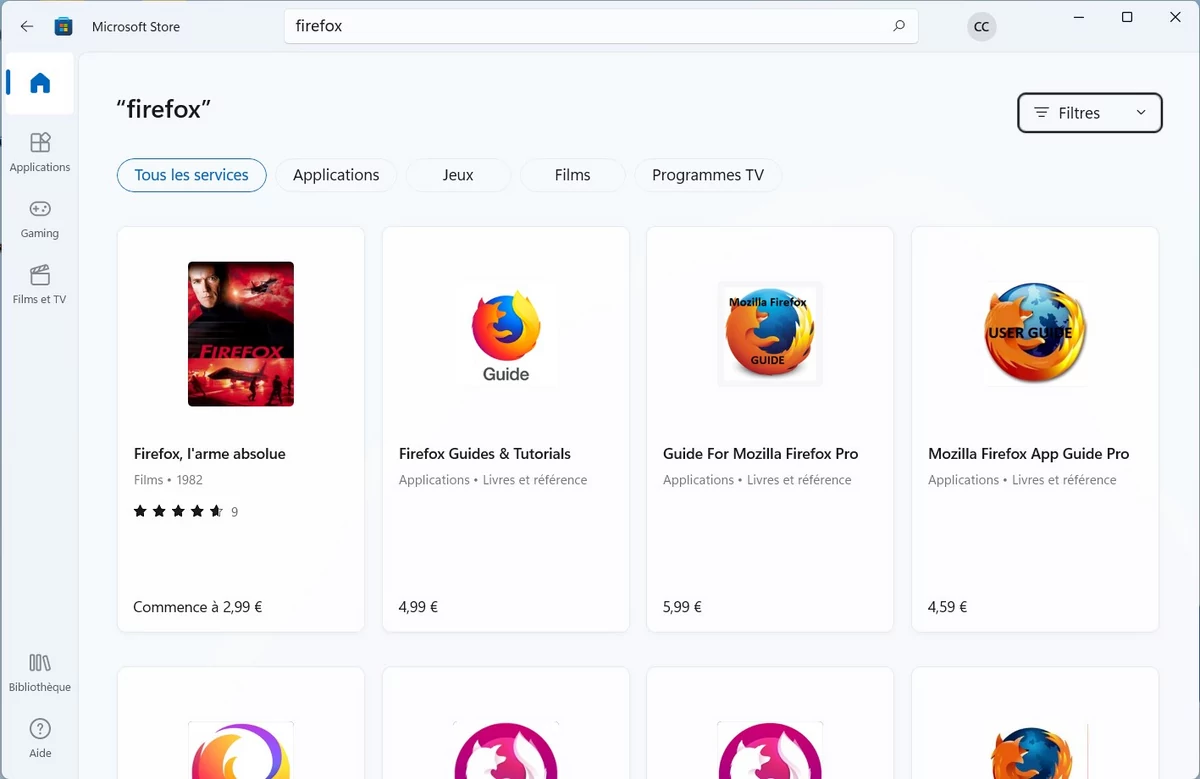Viewport: 1200px width, 779px height.
Task: Open the Gaming sidebar section
Action: (40, 218)
